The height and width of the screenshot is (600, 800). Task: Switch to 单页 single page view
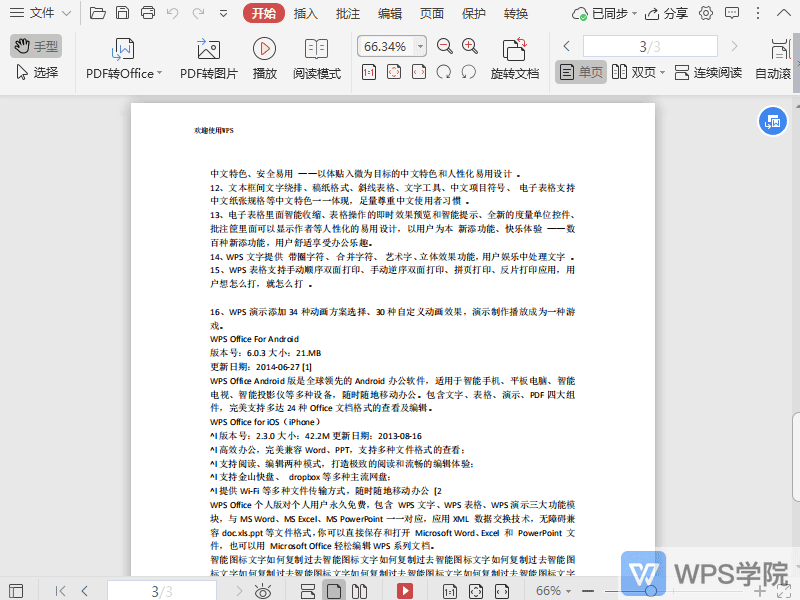click(580, 72)
